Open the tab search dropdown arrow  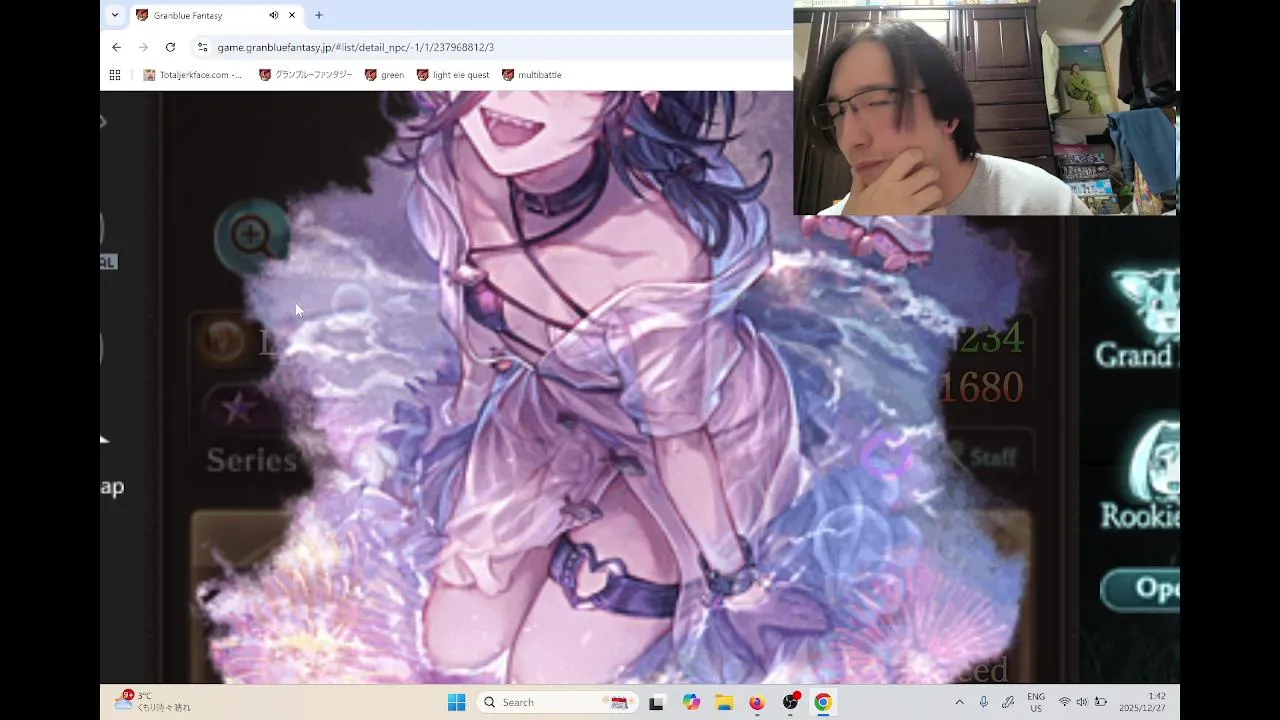115,15
